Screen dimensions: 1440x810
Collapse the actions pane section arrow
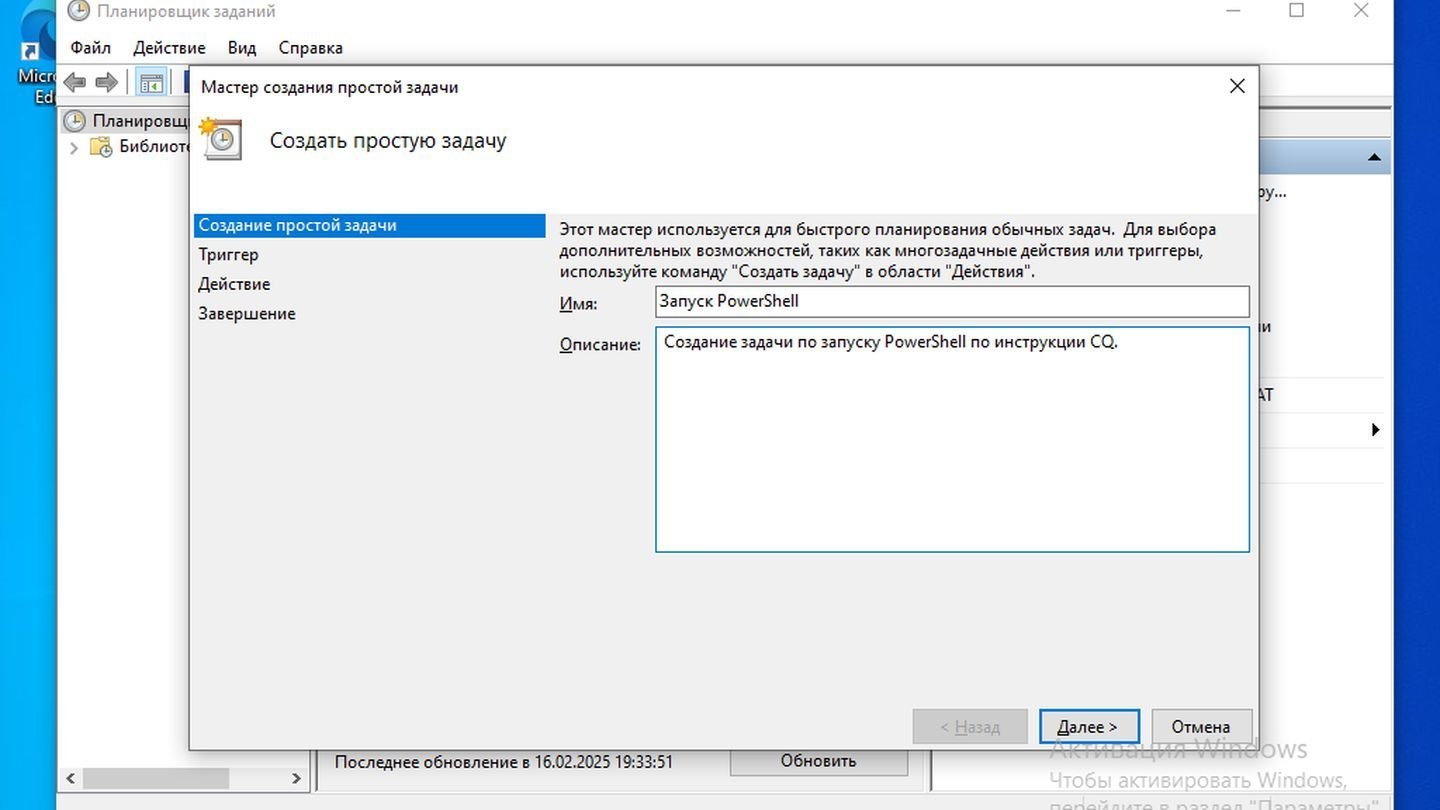1374,157
